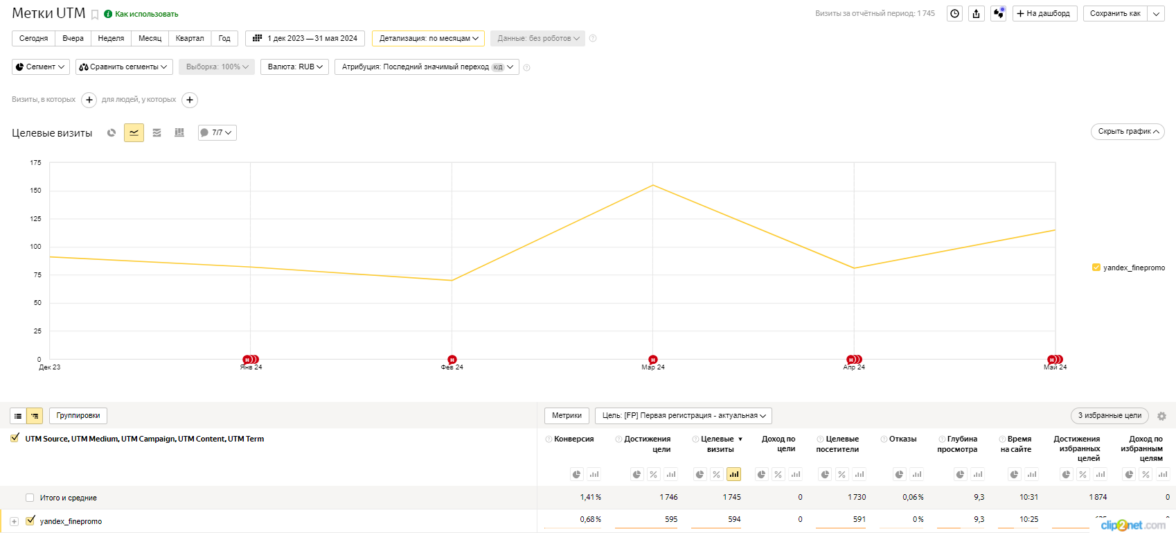Toggle the yandex_finepromo row checkbox

click(x=30, y=521)
